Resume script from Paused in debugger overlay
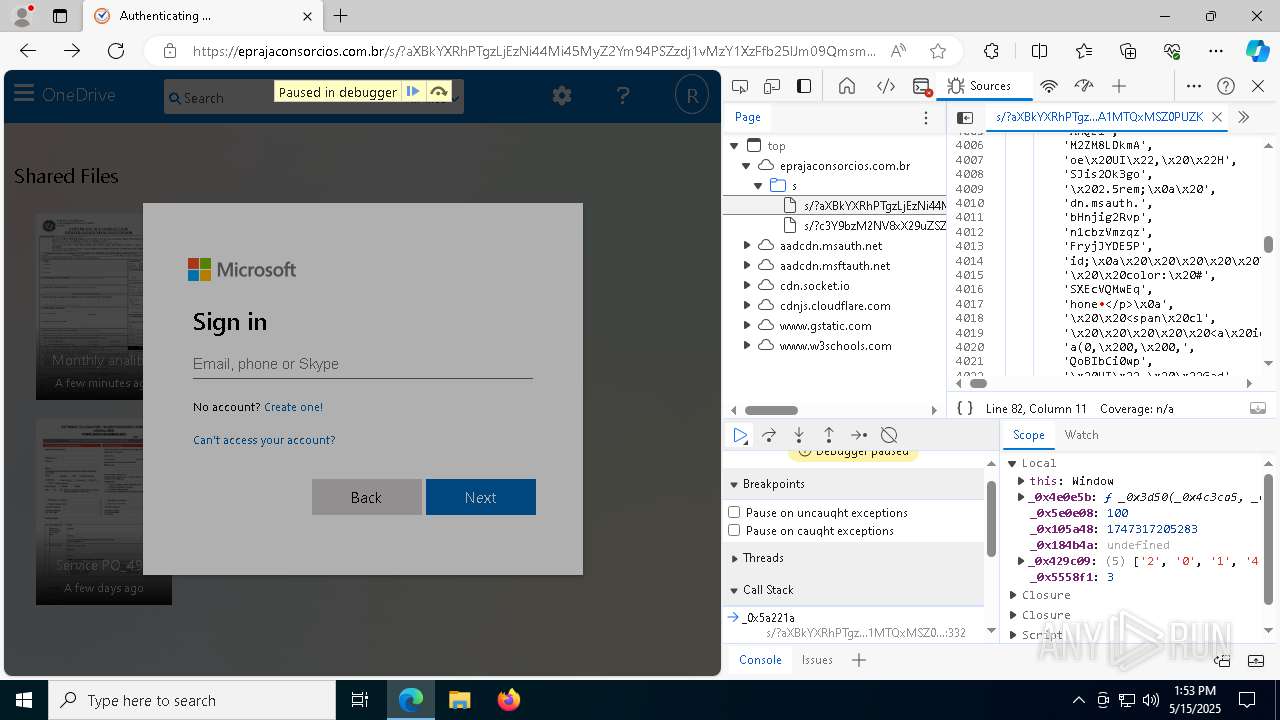The width and height of the screenshot is (1280, 720). coord(413,92)
